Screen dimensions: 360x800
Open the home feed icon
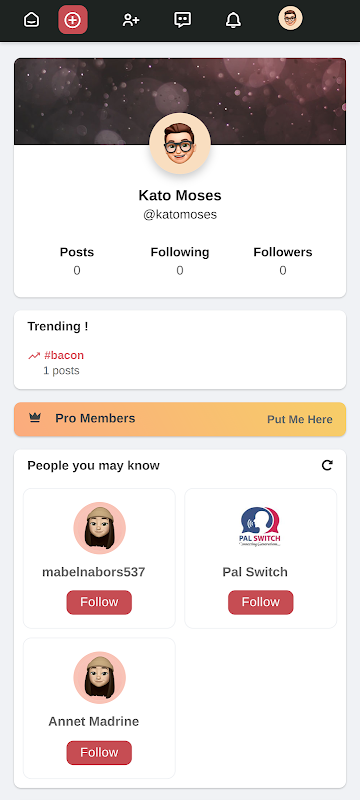pyautogui.click(x=32, y=20)
